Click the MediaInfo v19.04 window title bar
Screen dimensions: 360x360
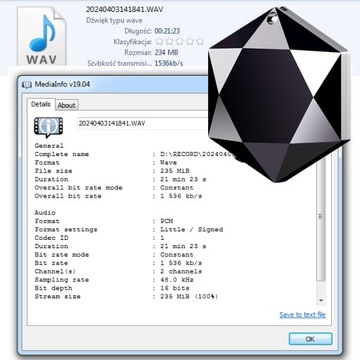113,84
